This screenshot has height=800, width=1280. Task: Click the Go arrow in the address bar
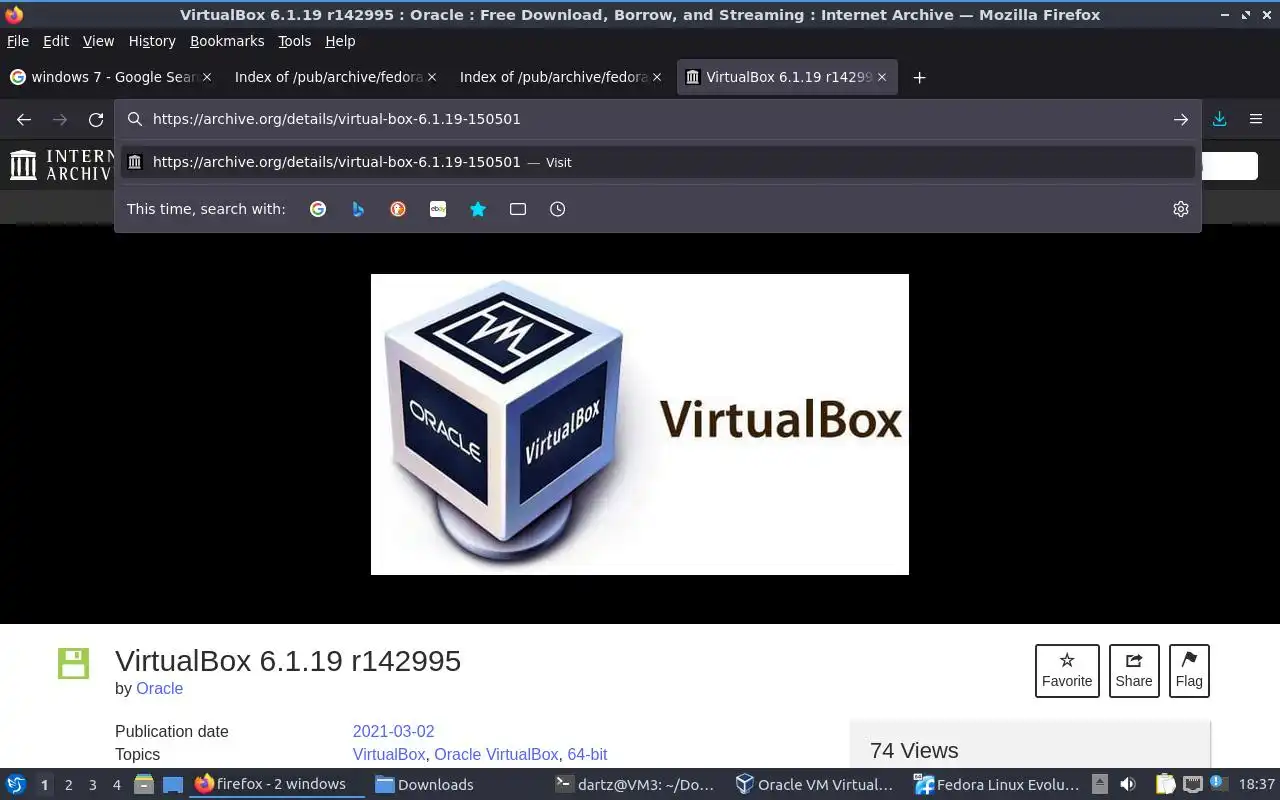tap(1181, 119)
